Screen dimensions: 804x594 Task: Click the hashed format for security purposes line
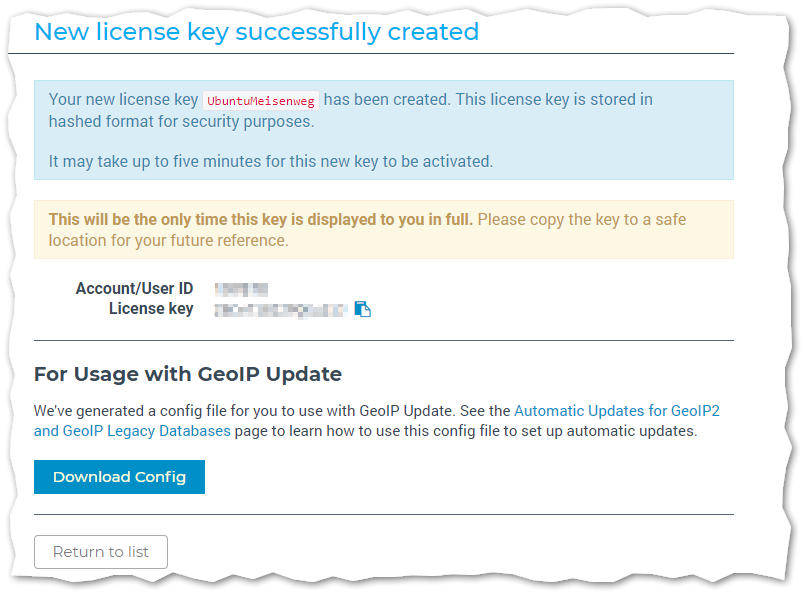pos(181,121)
